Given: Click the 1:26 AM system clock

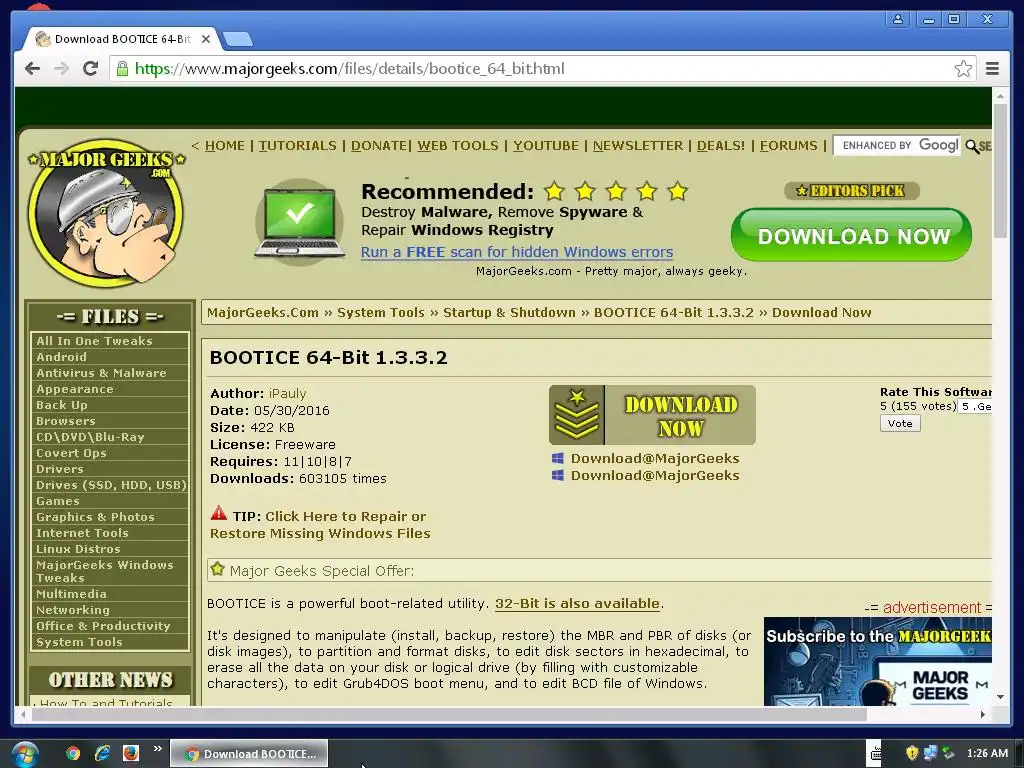Looking at the screenshot, I should [987, 753].
